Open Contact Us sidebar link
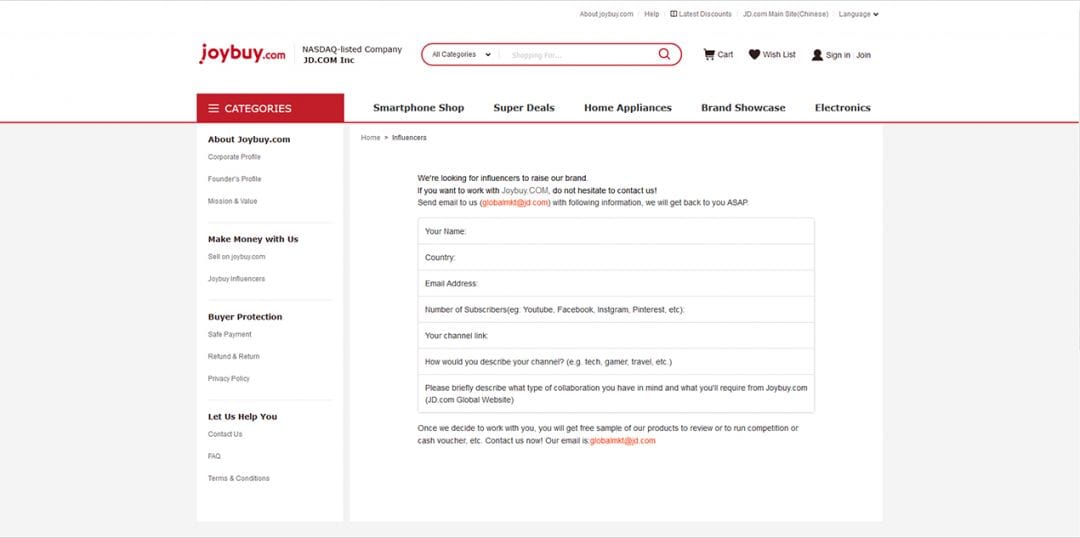 [x=225, y=434]
